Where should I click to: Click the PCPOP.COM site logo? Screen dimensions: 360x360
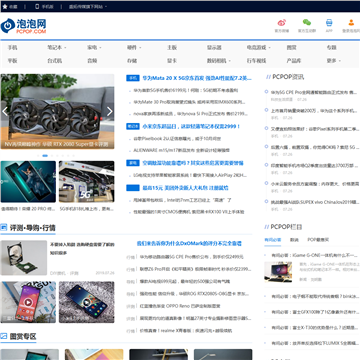(23, 26)
